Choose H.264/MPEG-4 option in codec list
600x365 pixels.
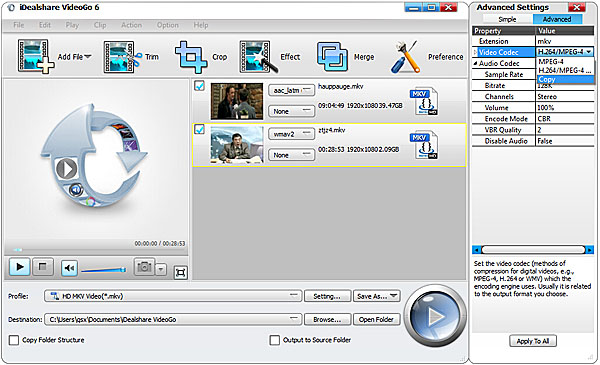tap(565, 70)
